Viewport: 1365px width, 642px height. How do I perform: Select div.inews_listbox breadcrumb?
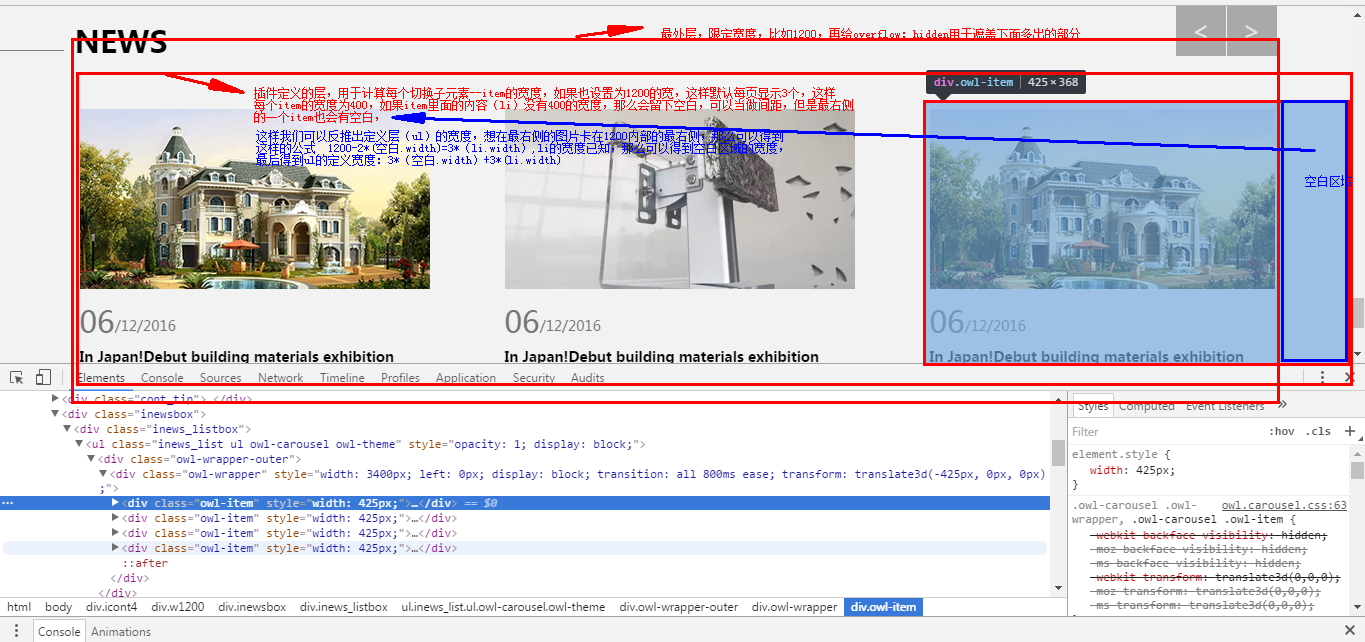tap(346, 607)
